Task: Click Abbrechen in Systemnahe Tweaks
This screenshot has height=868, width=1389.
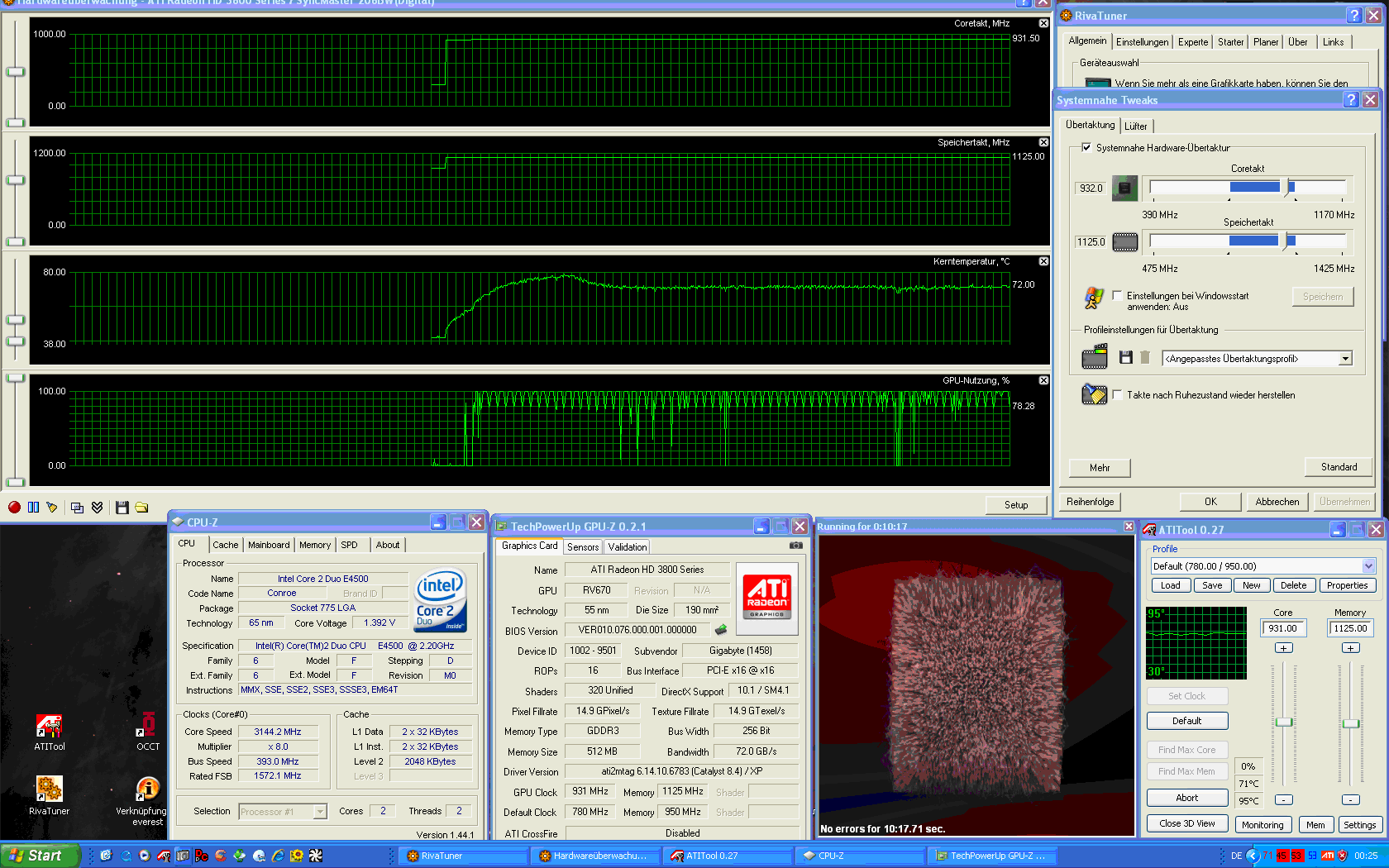Action: click(x=1277, y=502)
